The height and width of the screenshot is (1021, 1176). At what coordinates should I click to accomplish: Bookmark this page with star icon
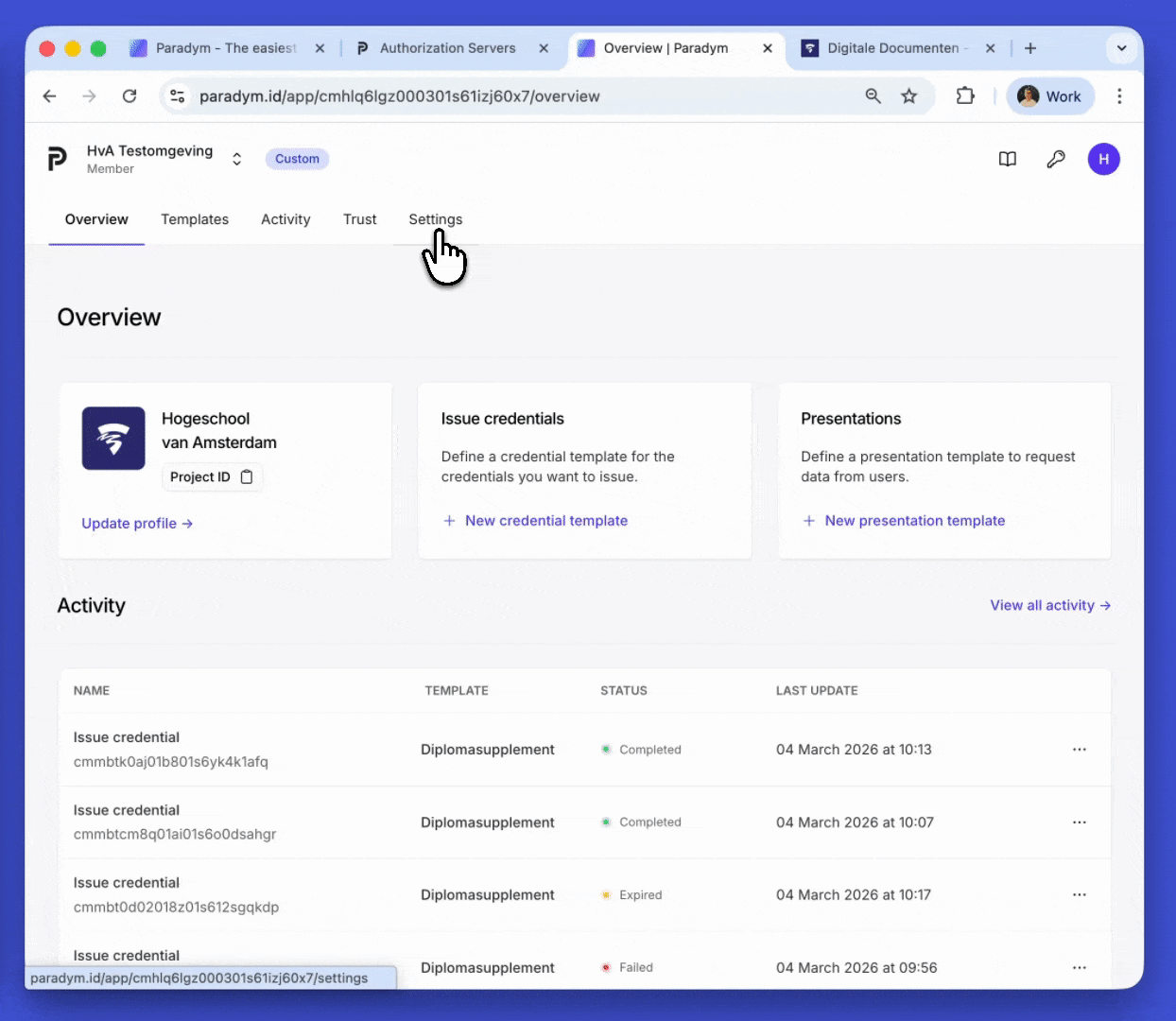[908, 95]
